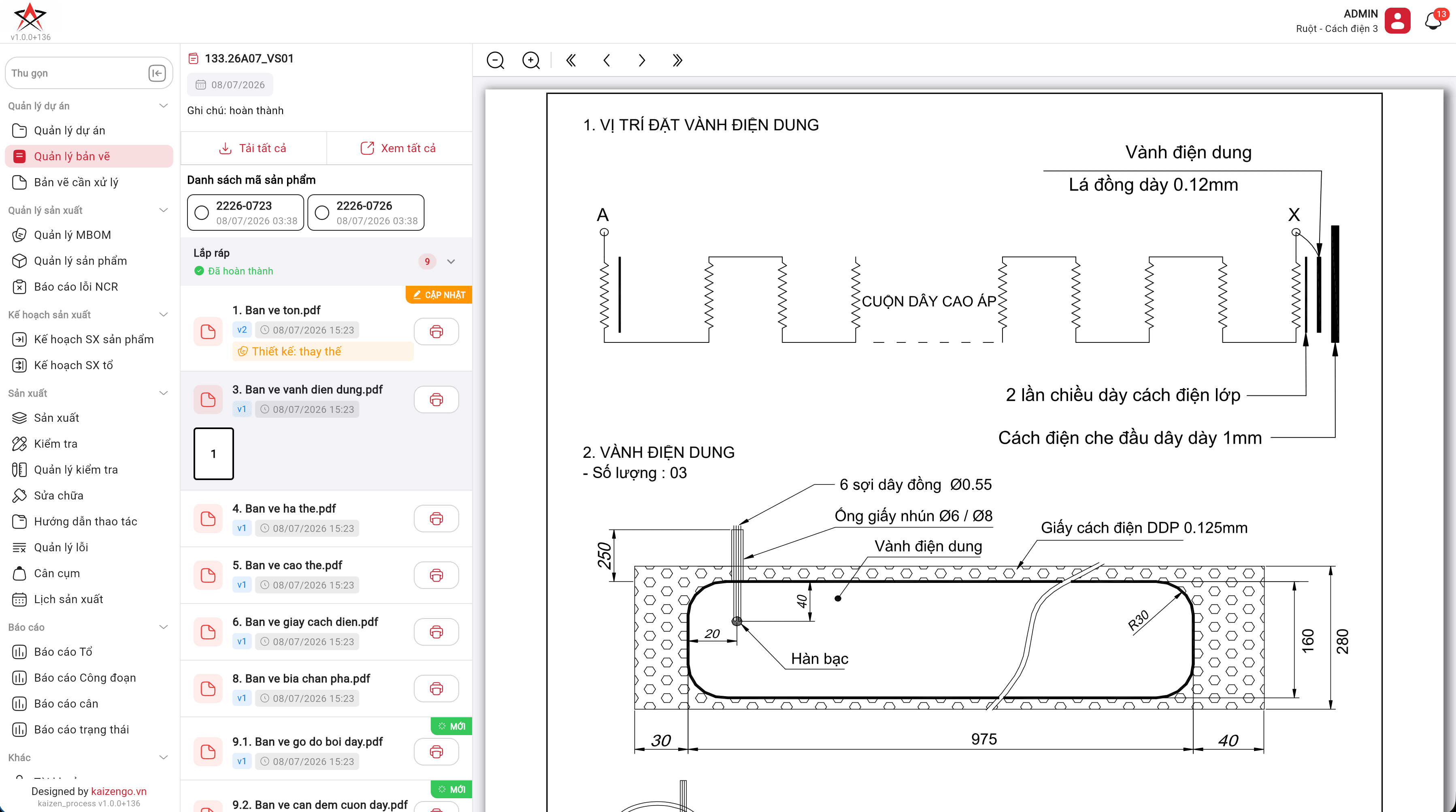The image size is (1456, 812).
Task: Click CẬP NHẬT badge on Ban ve ton
Action: pyautogui.click(x=439, y=295)
